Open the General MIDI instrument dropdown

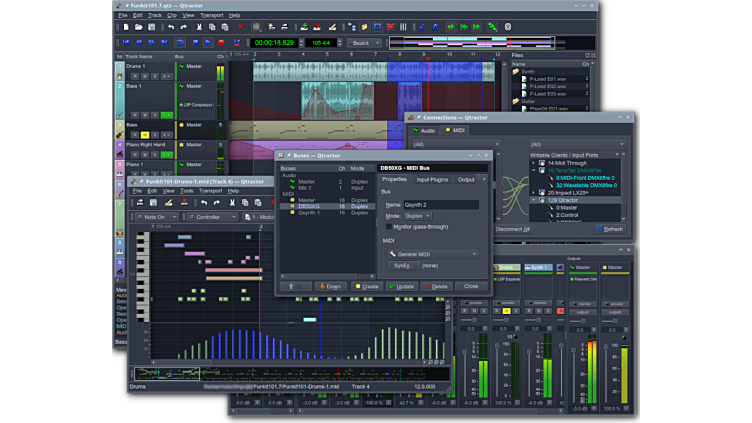(432, 254)
